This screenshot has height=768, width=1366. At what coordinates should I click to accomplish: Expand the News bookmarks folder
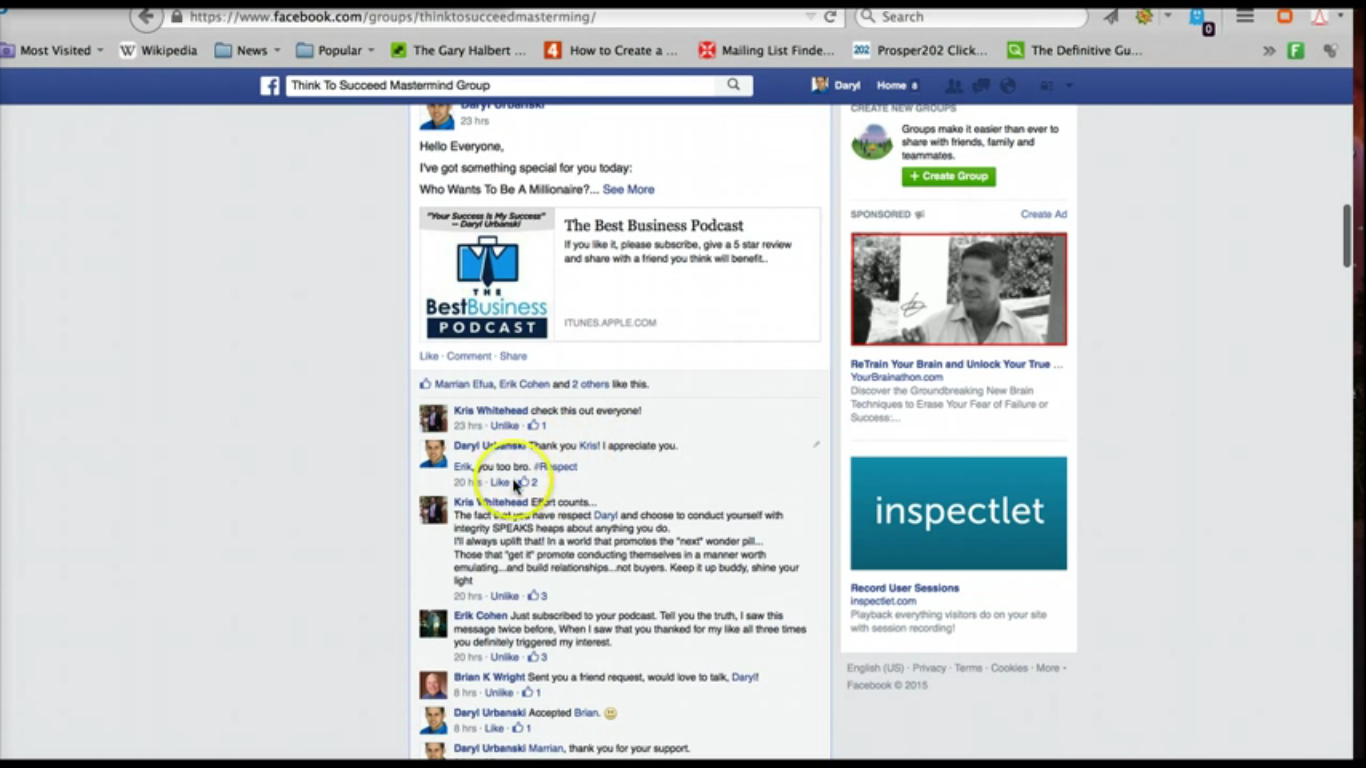[x=248, y=50]
